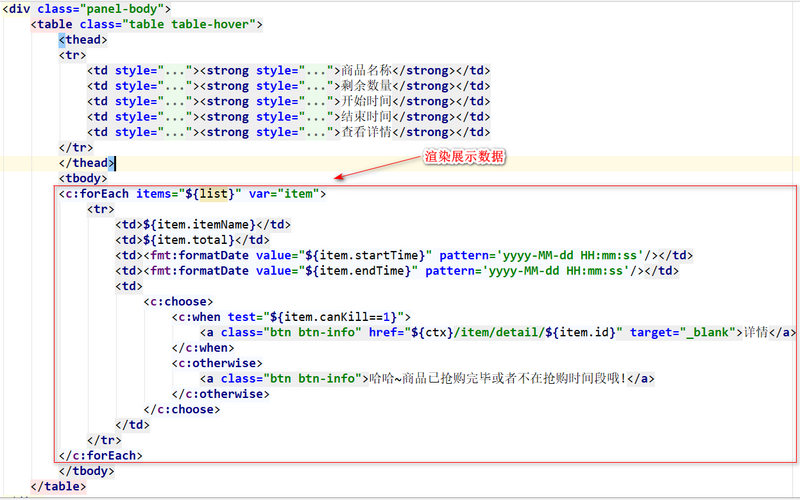
Task: Expand folded td style on 商品名称 line
Action: 174,70
